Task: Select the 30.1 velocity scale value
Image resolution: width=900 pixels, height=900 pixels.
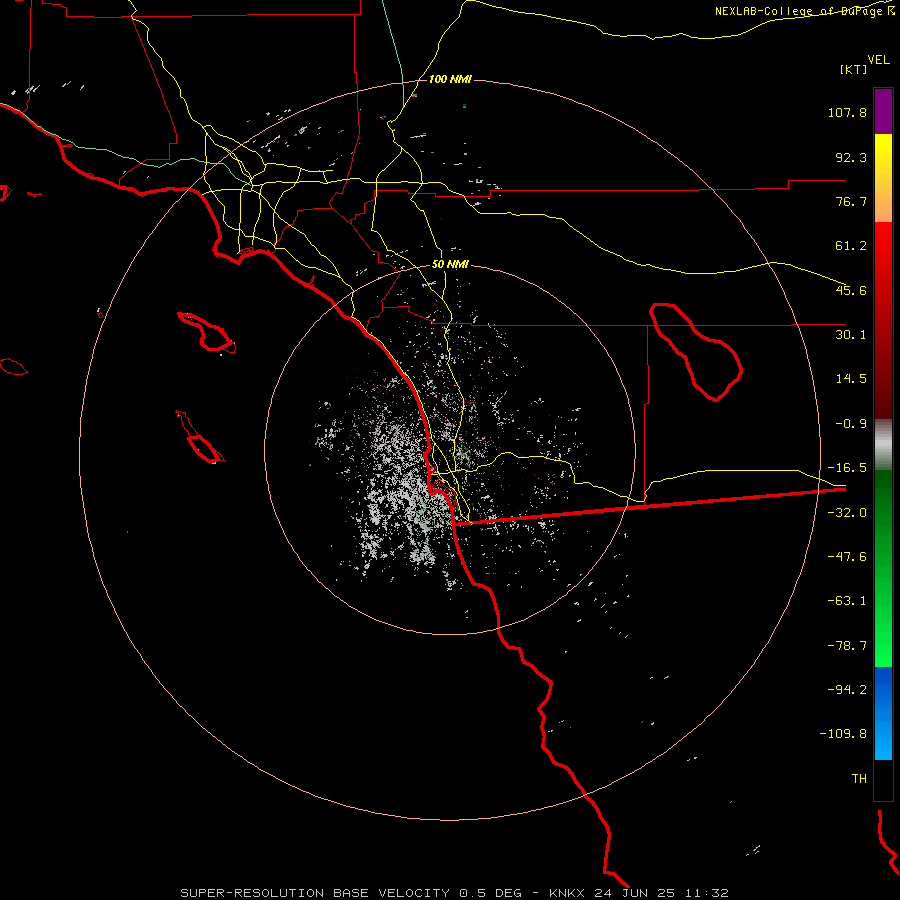Action: [851, 335]
